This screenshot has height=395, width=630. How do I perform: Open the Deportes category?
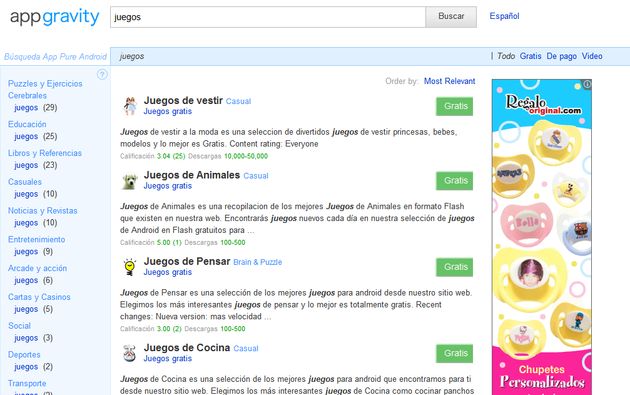click(24, 355)
